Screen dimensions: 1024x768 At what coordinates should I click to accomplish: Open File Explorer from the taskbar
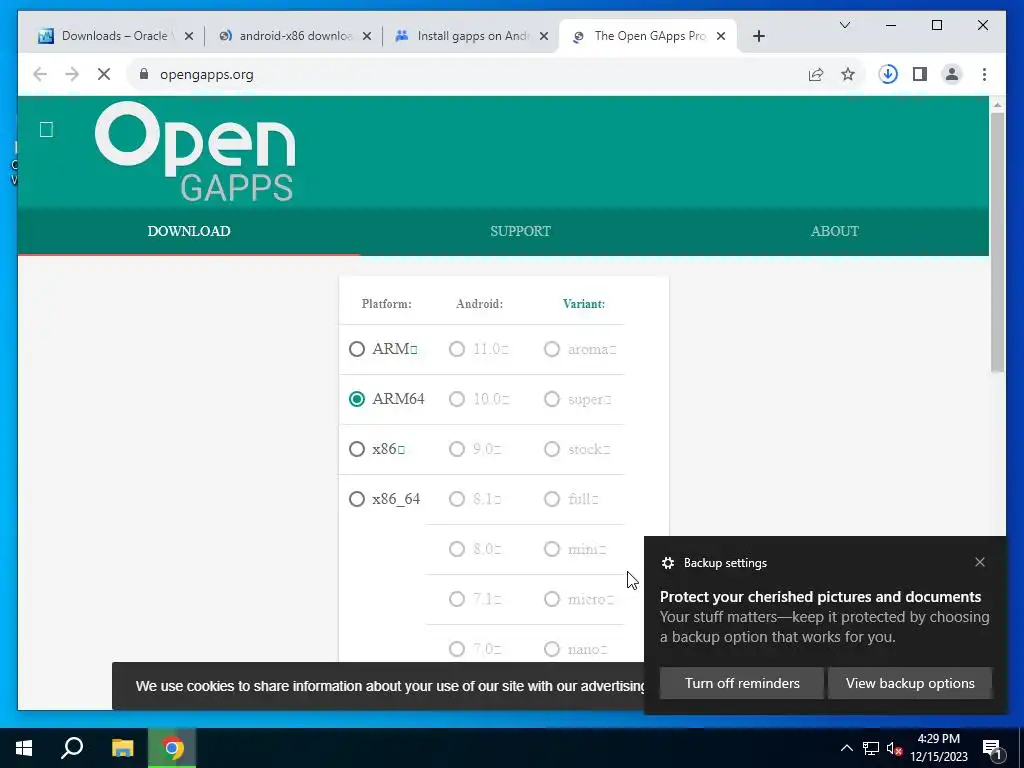point(122,748)
